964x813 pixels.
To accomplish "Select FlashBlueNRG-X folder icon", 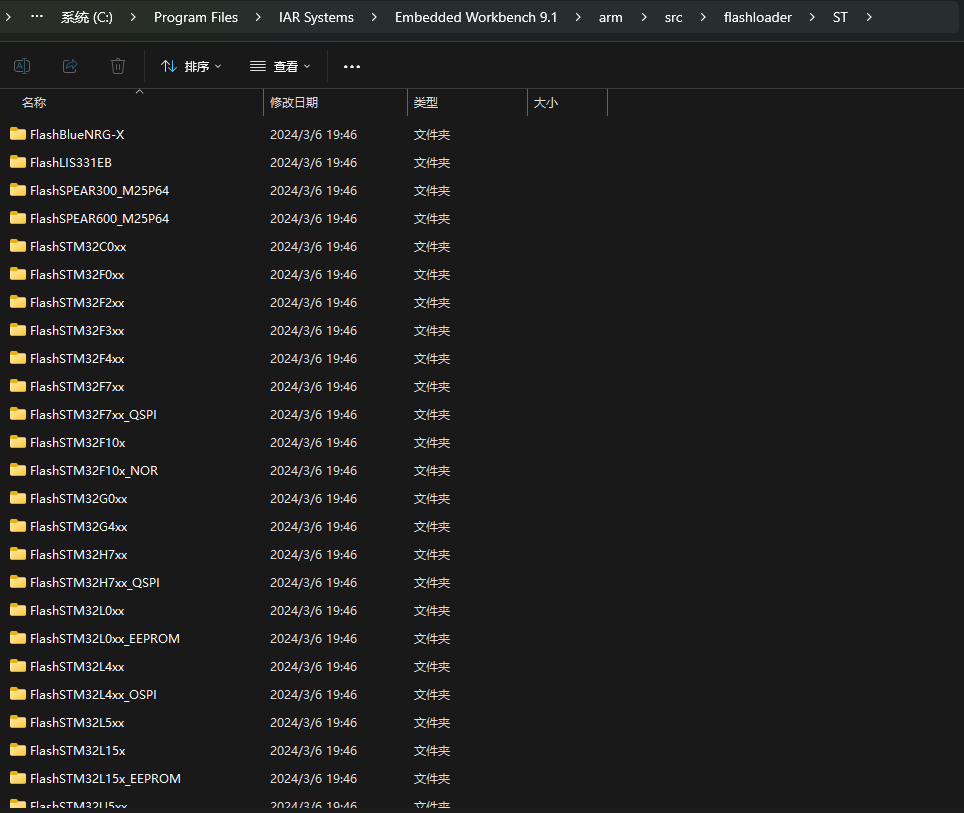I will click(18, 134).
